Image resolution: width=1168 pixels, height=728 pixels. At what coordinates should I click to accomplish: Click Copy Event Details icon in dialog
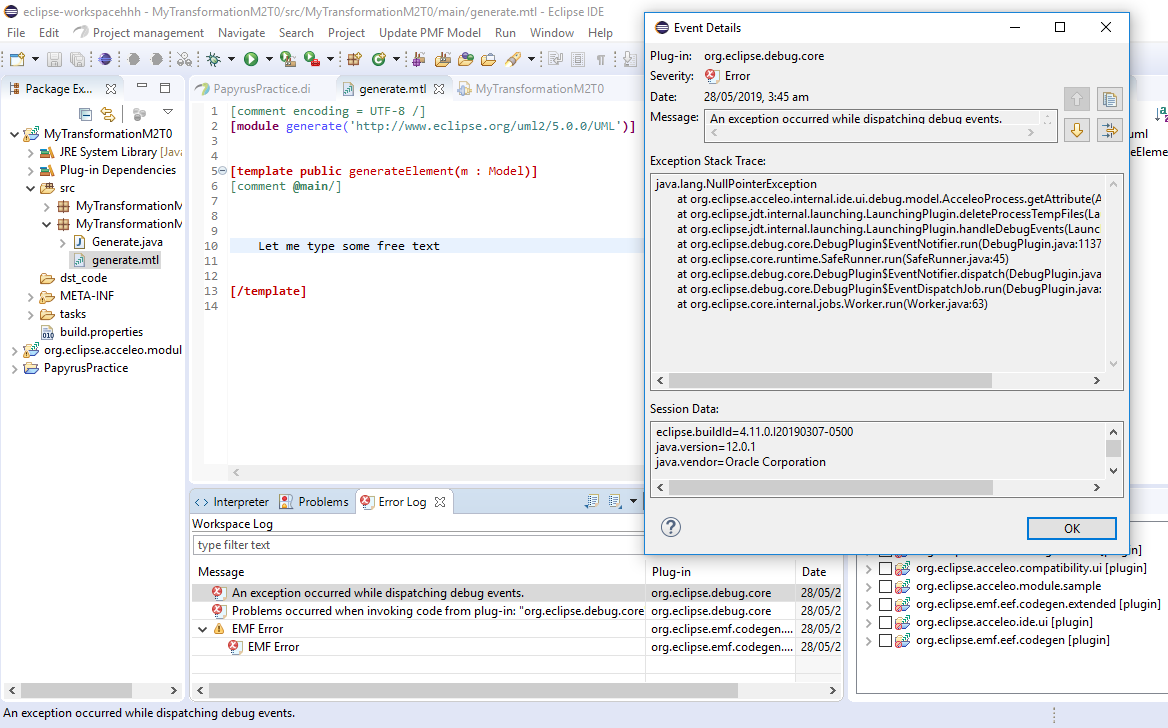[1109, 100]
